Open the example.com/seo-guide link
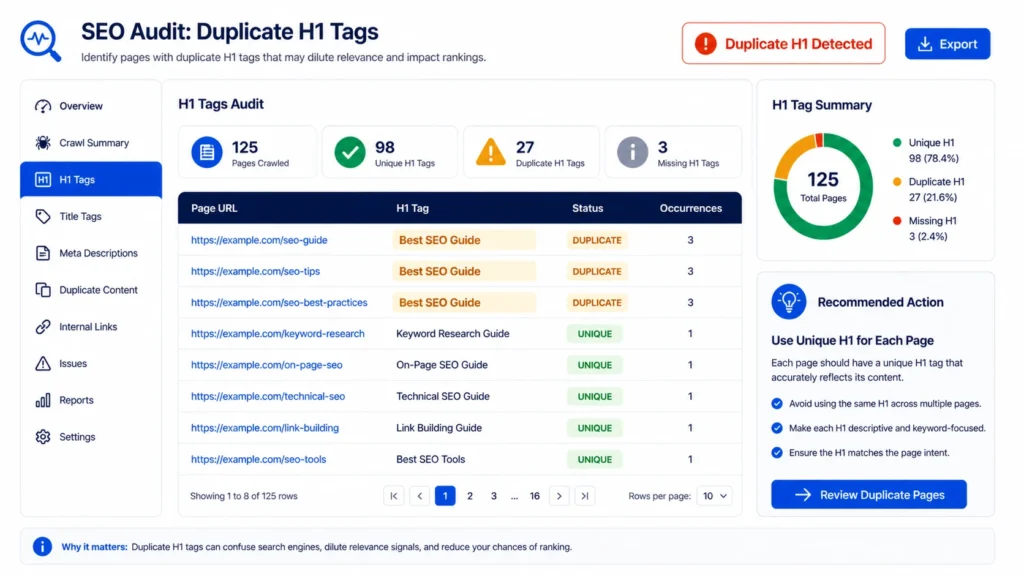Screen dimensions: 1024x576 click(x=259, y=240)
